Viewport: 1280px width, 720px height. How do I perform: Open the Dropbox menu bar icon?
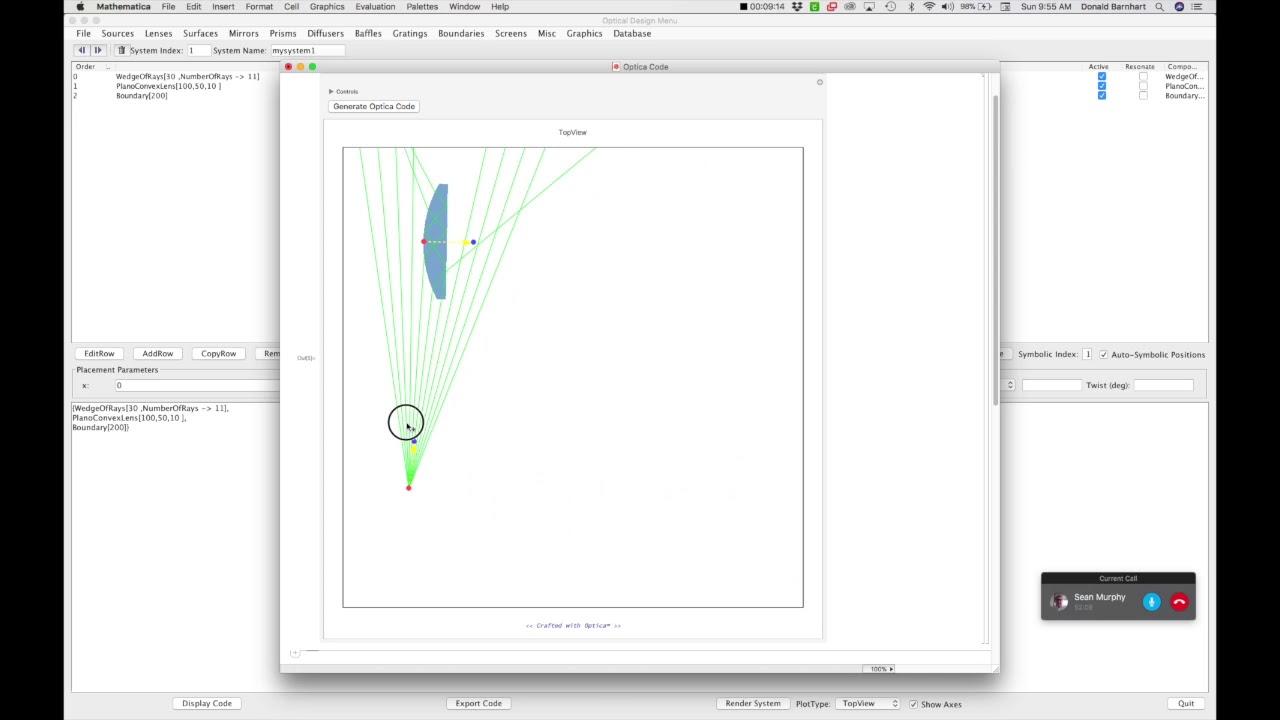click(x=797, y=7)
